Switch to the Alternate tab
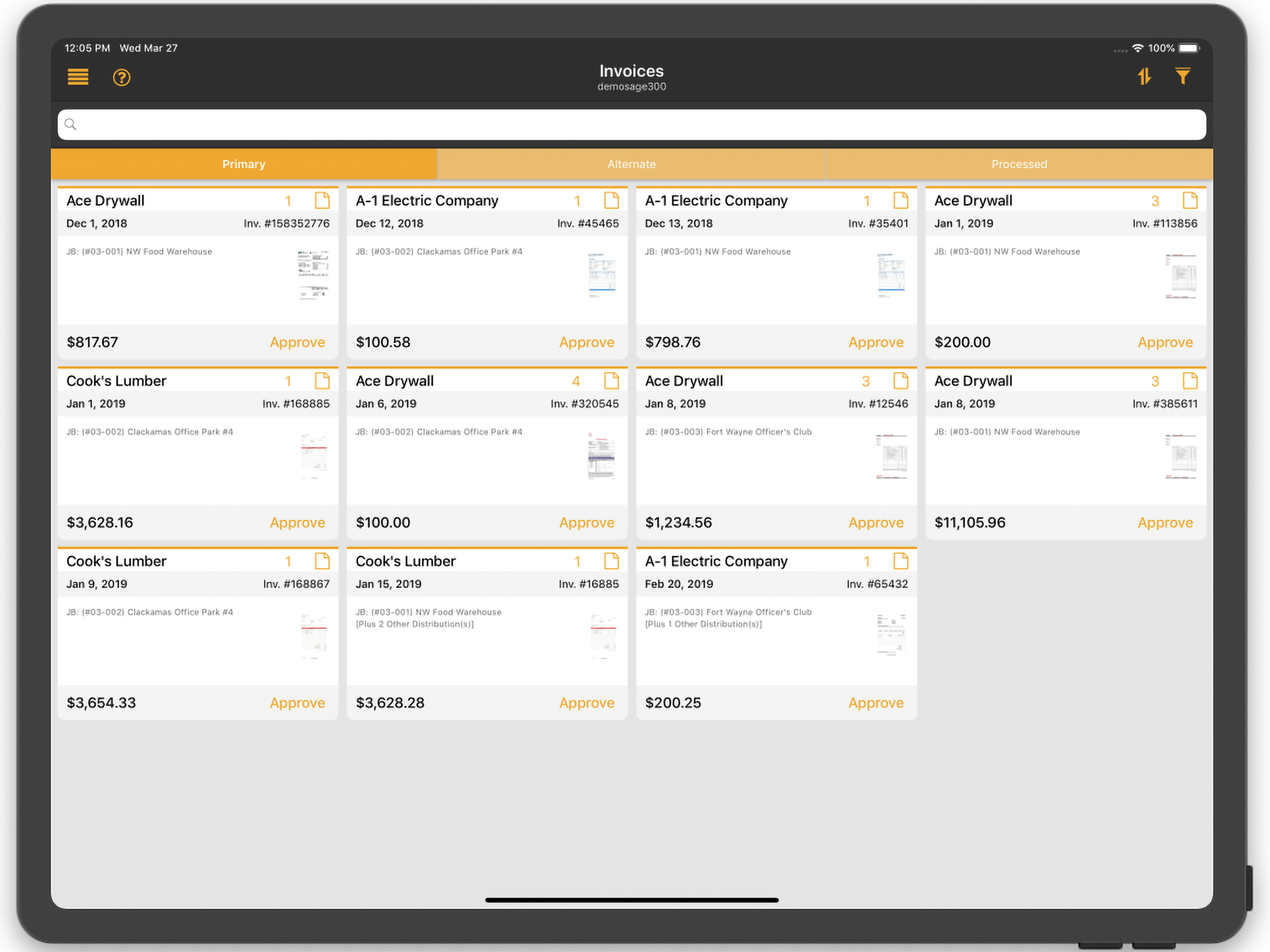Image resolution: width=1270 pixels, height=952 pixels. (632, 164)
